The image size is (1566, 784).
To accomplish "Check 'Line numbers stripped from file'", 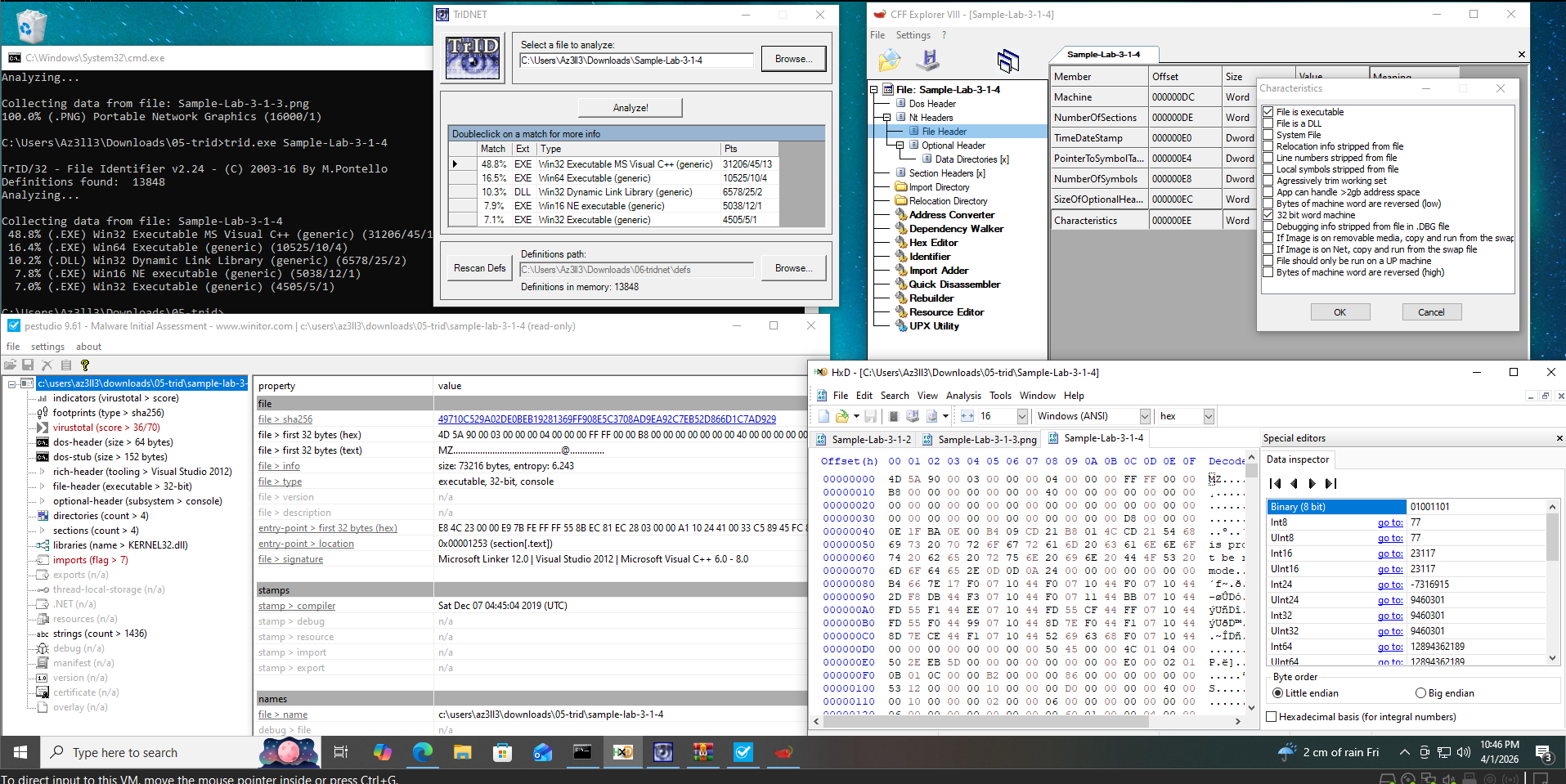I will coord(1268,158).
